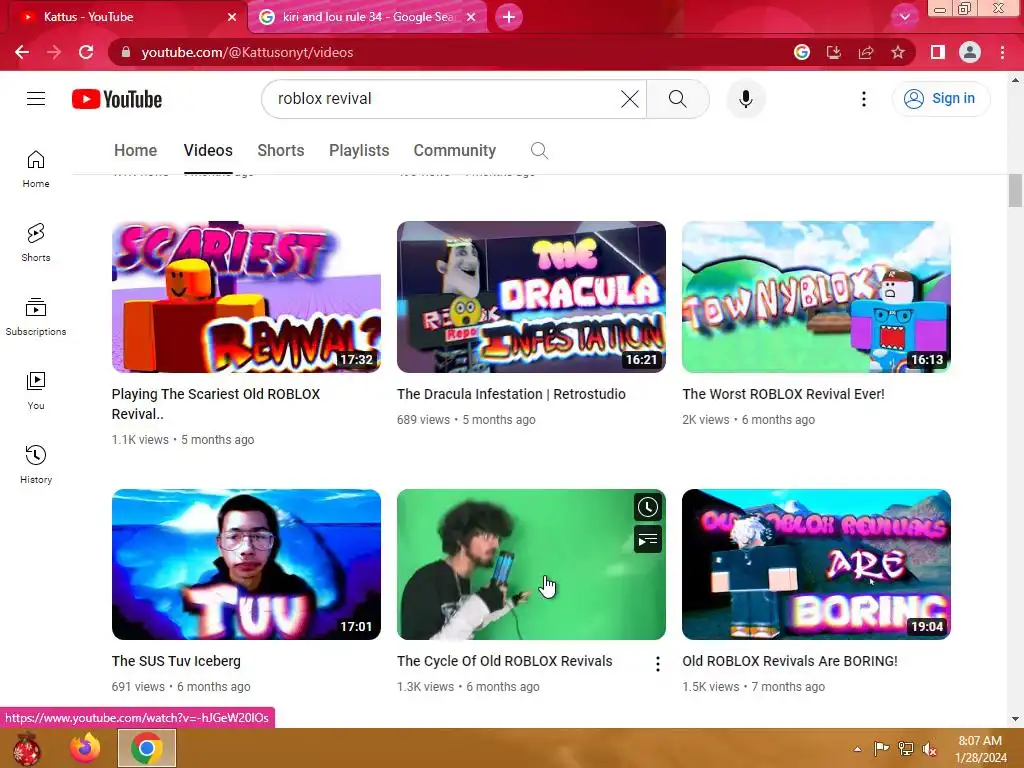Open The SUS Tuv Iceberg title
The image size is (1024, 768).
click(176, 661)
